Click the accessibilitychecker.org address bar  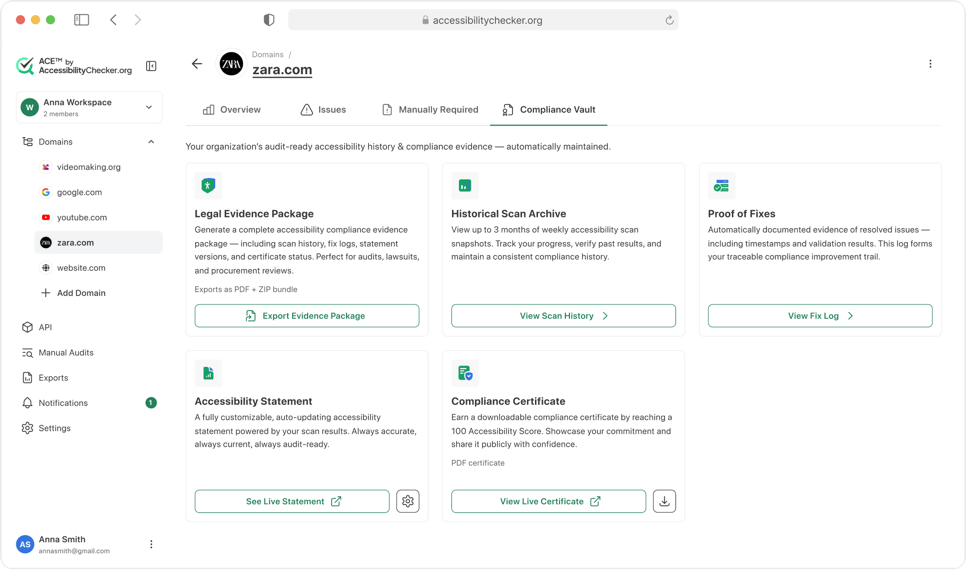(483, 20)
